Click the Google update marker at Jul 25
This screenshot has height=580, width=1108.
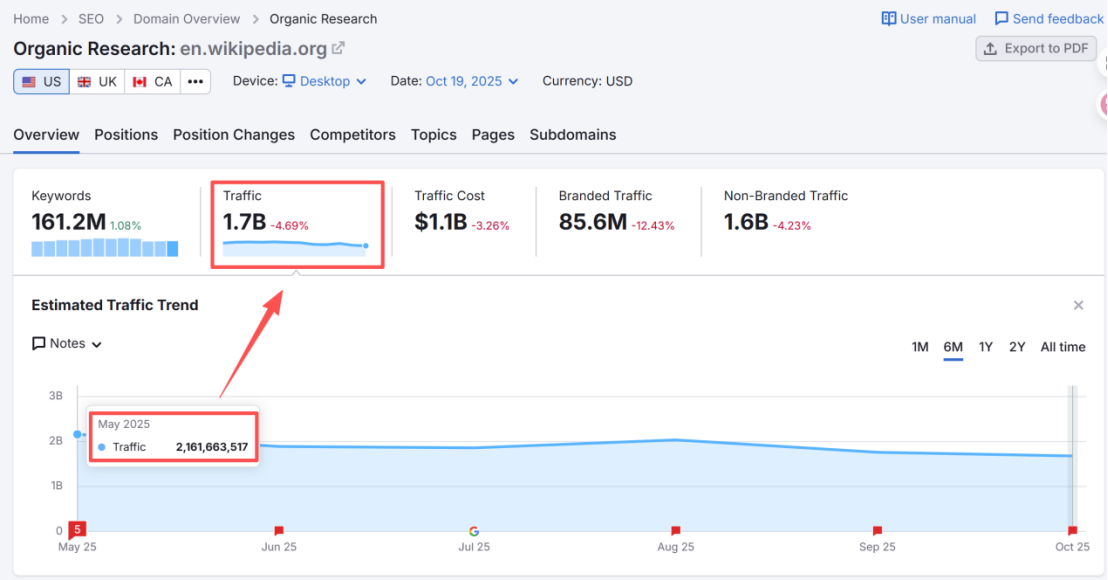(x=474, y=531)
